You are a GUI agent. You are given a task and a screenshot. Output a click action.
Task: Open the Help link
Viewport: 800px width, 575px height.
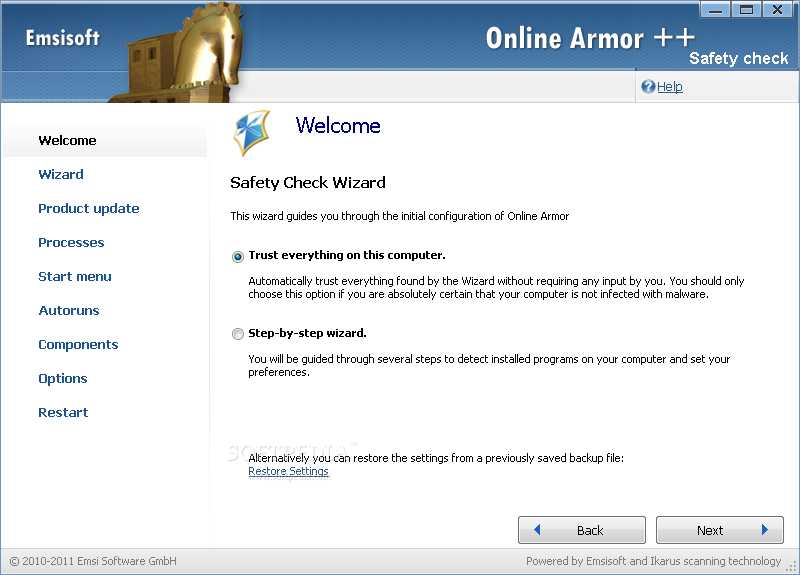click(669, 87)
